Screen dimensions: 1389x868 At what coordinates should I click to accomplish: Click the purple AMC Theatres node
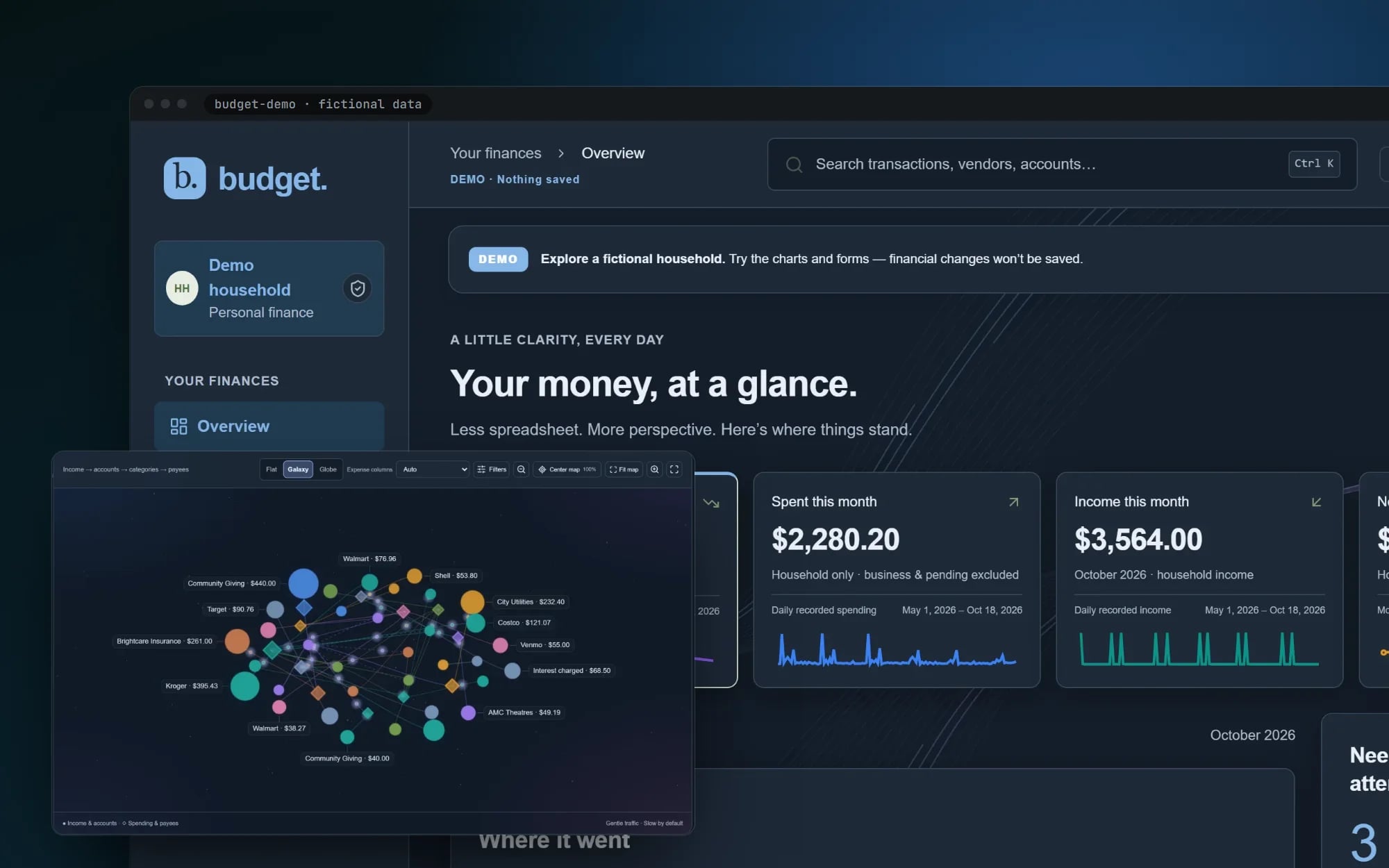coord(468,712)
